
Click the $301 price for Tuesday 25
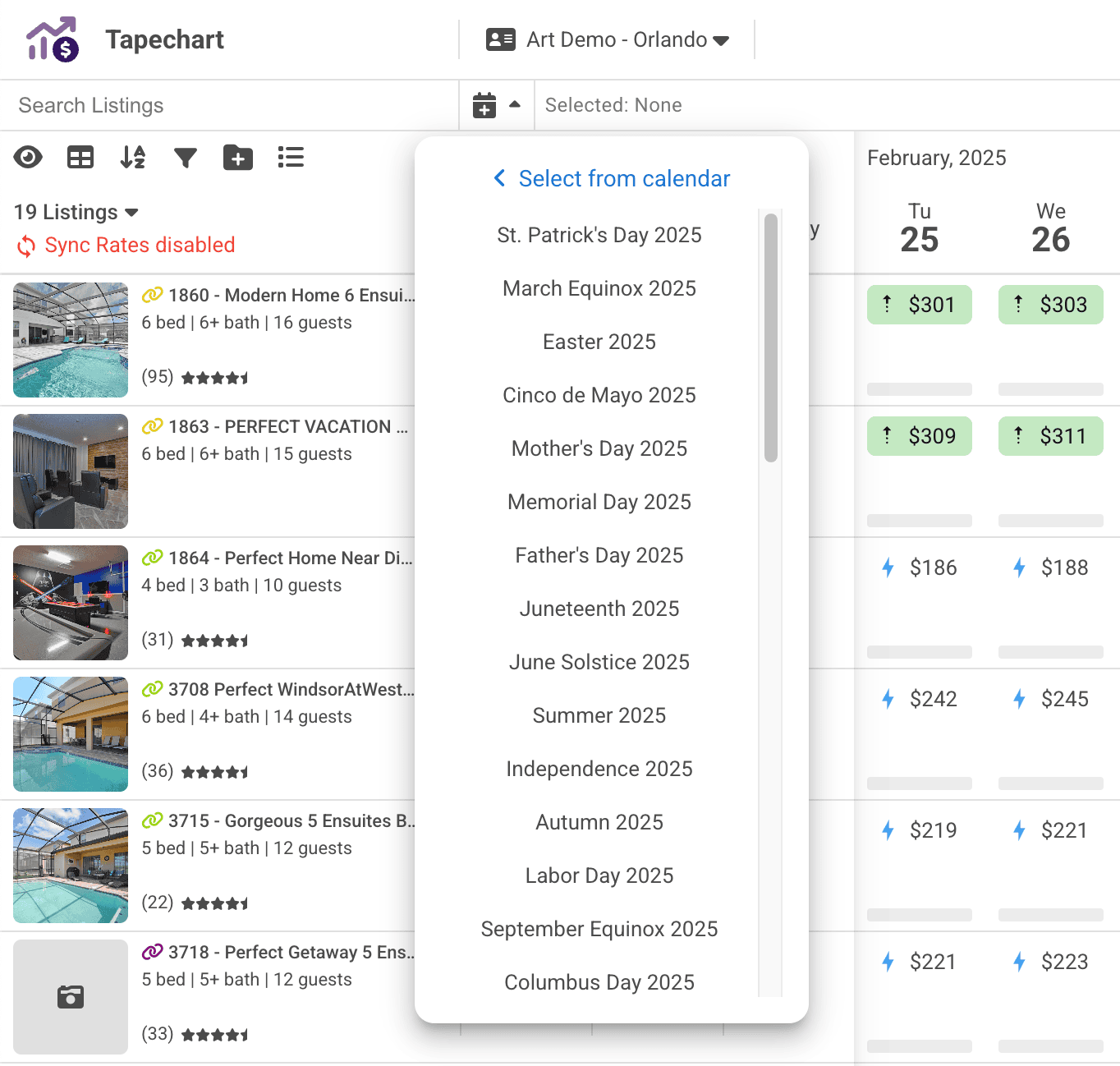[920, 305]
